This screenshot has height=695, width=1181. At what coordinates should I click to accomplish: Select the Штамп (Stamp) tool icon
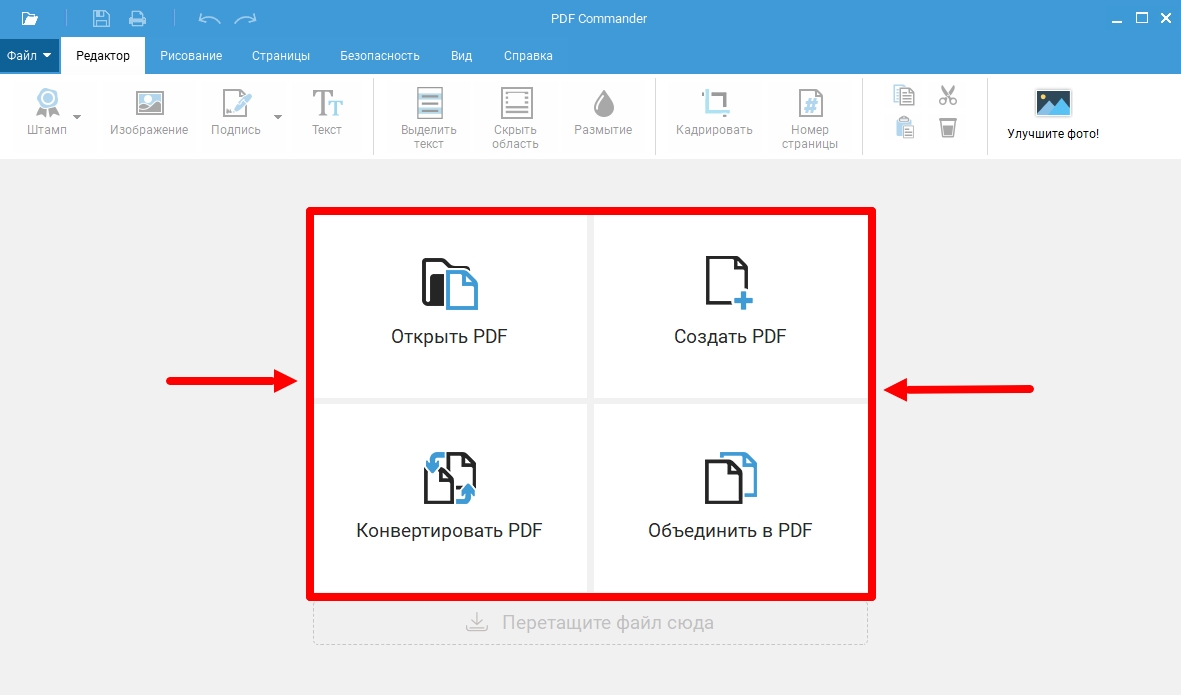[47, 104]
